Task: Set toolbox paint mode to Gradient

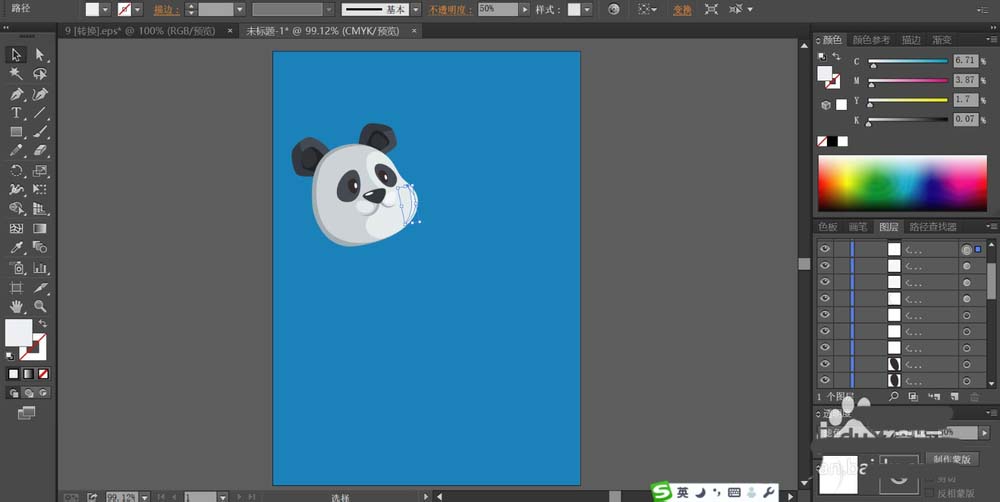Action: (x=29, y=374)
